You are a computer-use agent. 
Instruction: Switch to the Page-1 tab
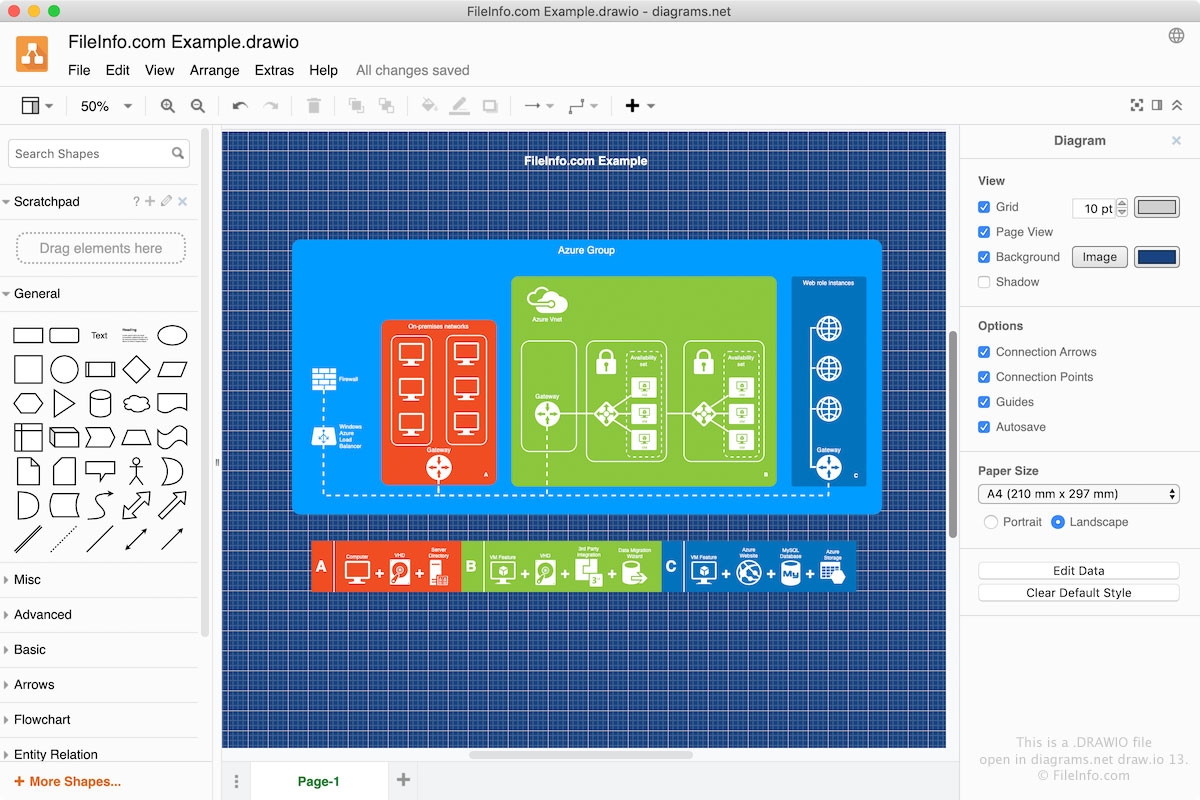(x=318, y=781)
